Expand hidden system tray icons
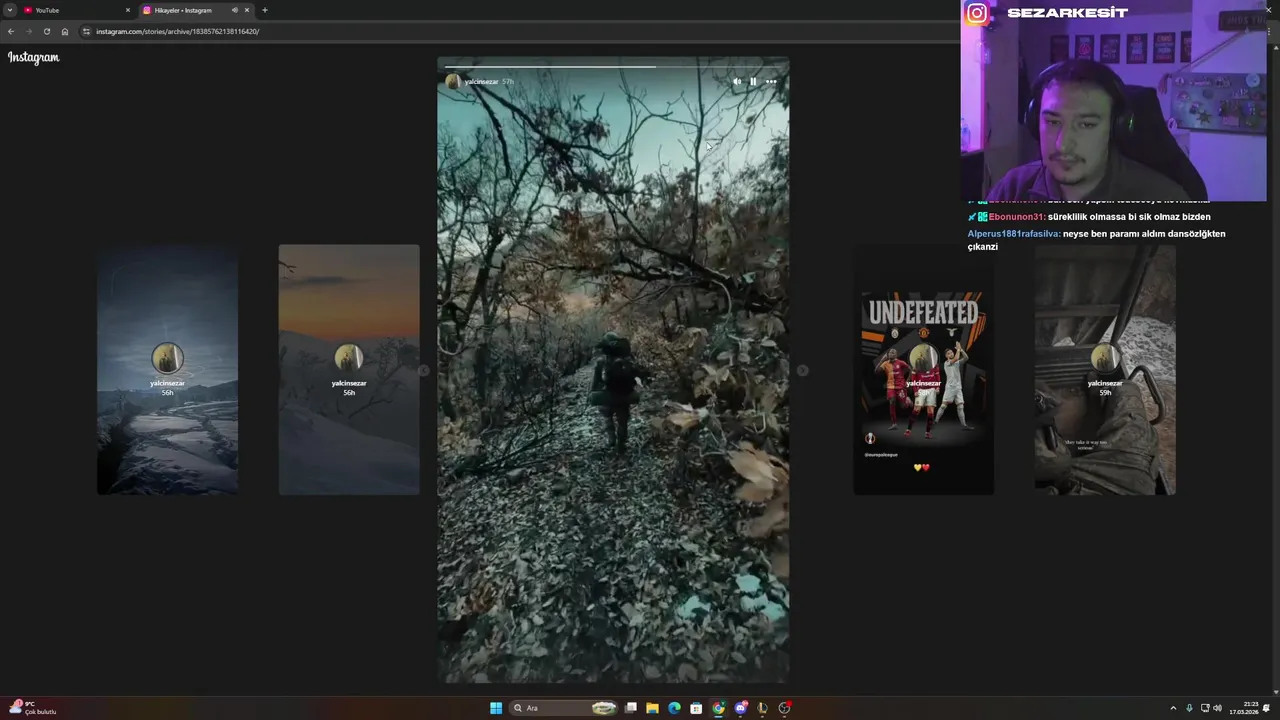 coord(1173,708)
